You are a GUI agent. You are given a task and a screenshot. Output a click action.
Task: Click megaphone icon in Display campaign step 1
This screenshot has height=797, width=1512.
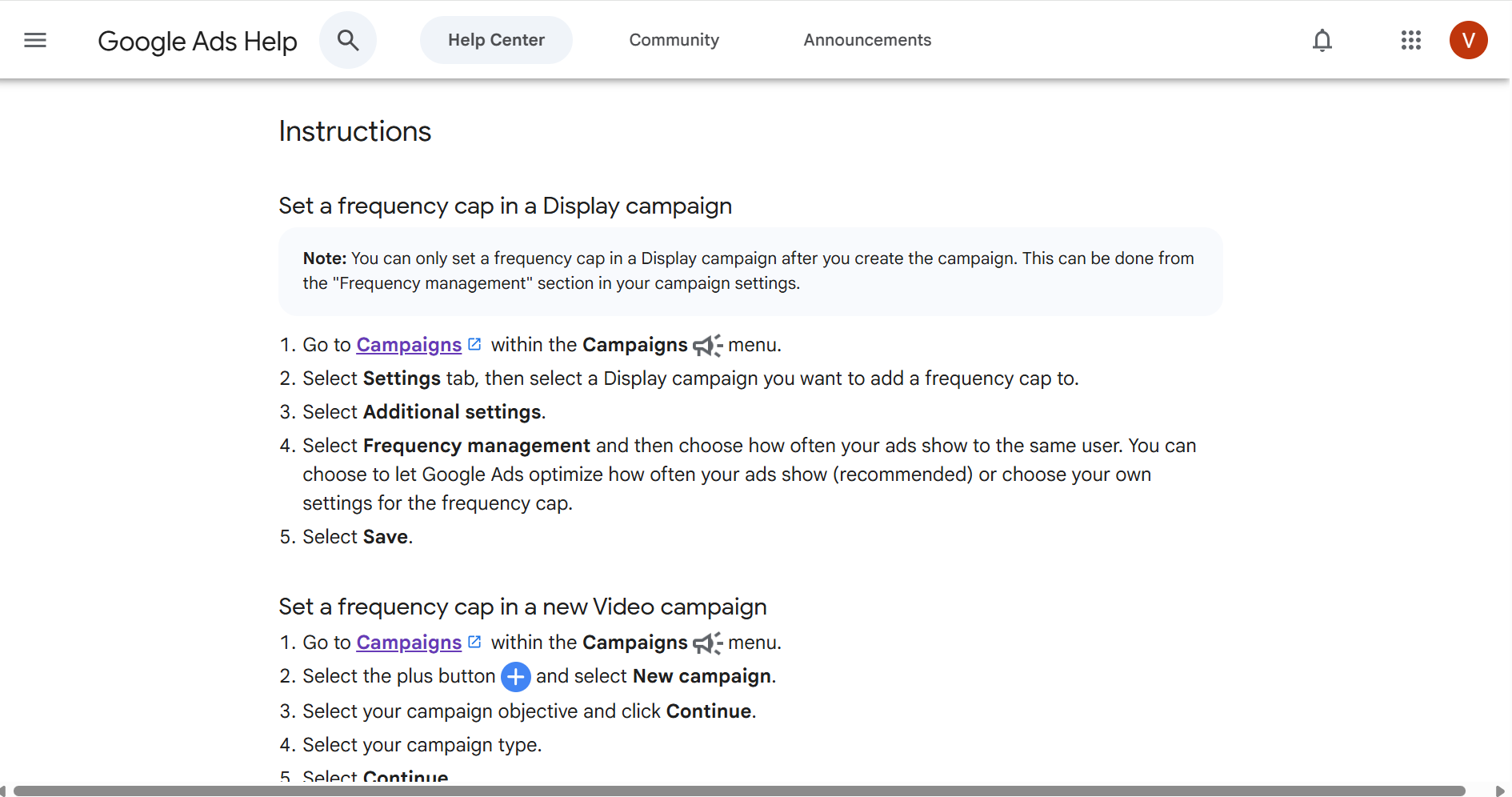click(707, 346)
